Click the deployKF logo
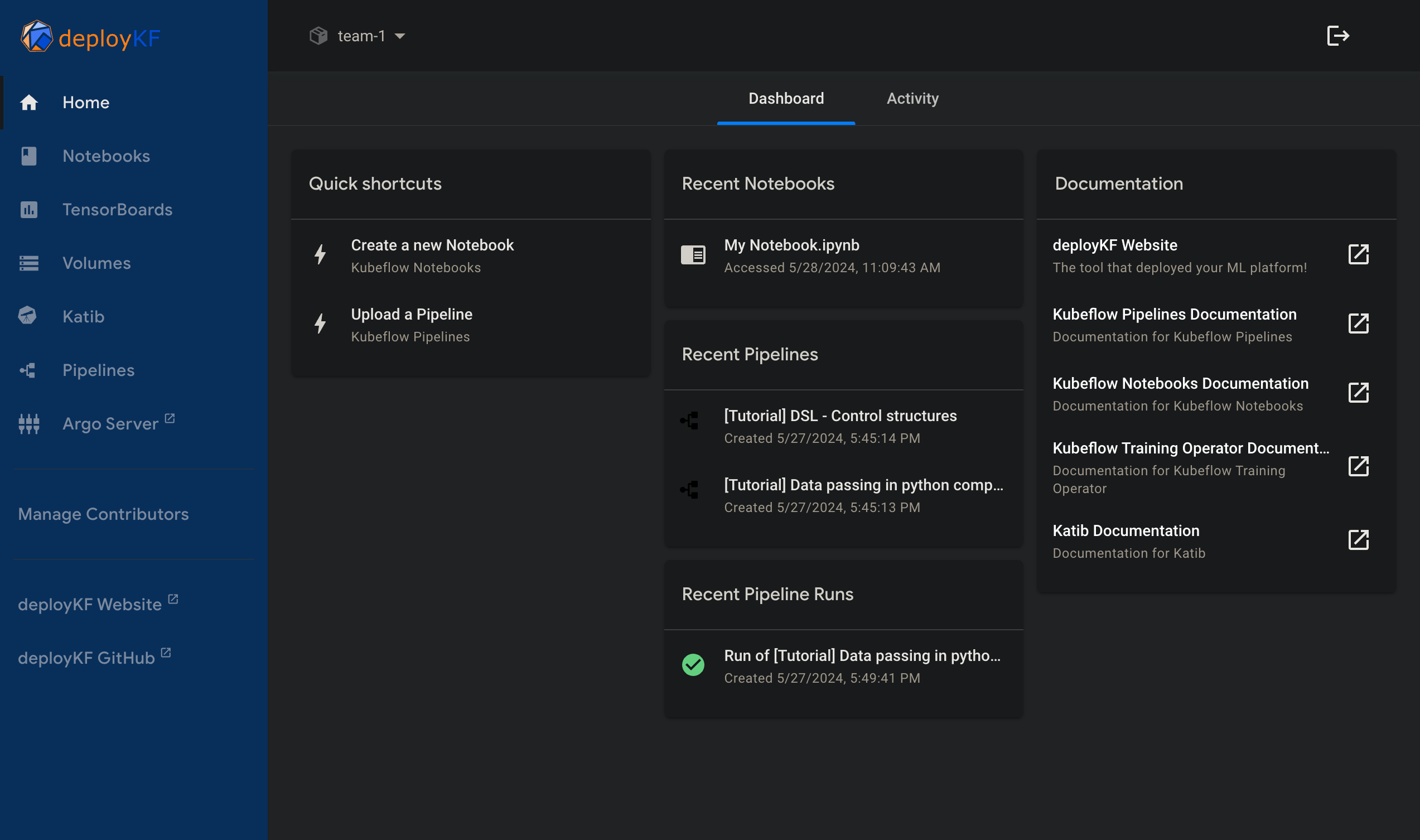The width and height of the screenshot is (1420, 840). tap(90, 37)
